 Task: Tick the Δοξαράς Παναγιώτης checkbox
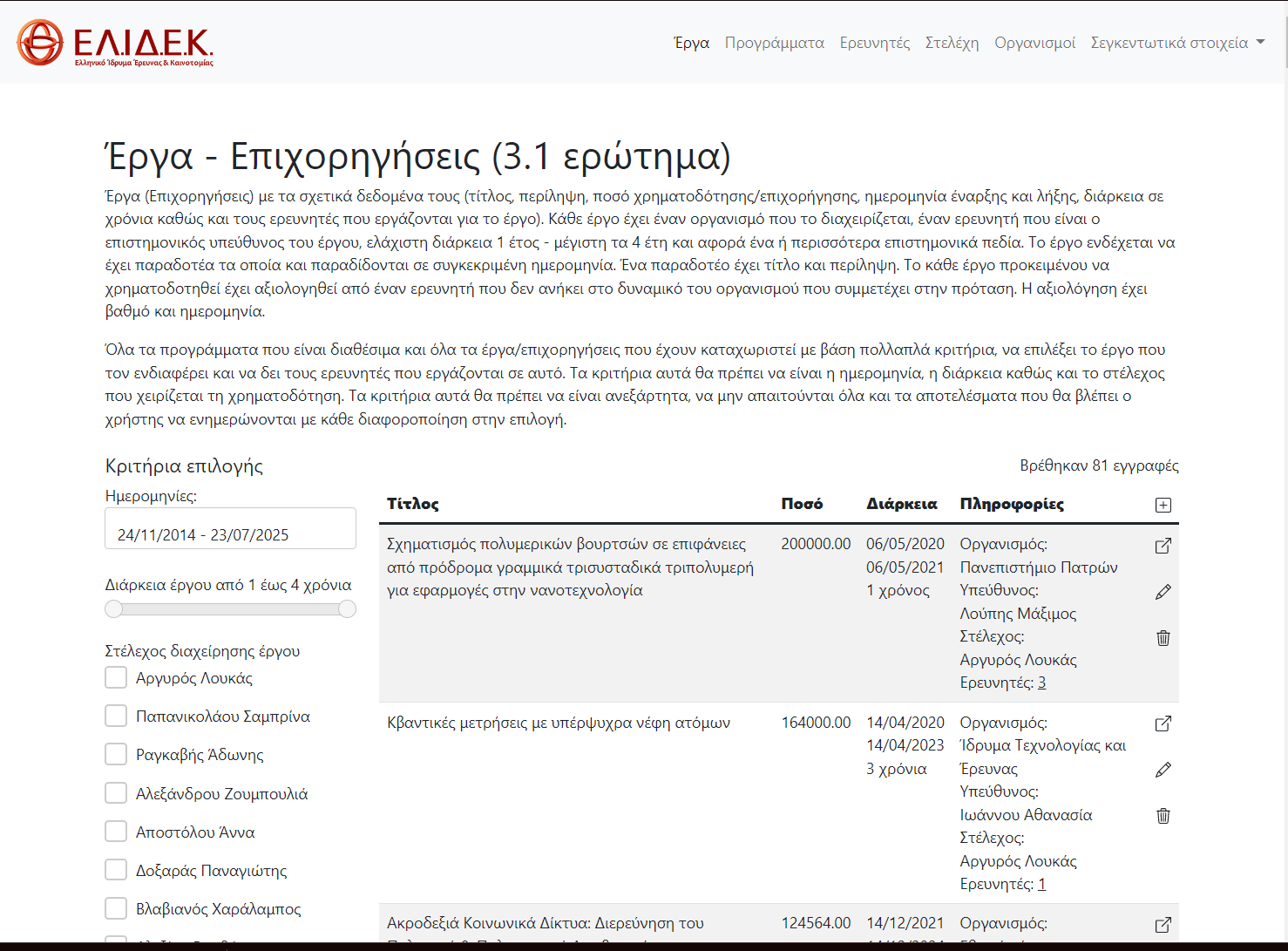pyautogui.click(x=116, y=870)
